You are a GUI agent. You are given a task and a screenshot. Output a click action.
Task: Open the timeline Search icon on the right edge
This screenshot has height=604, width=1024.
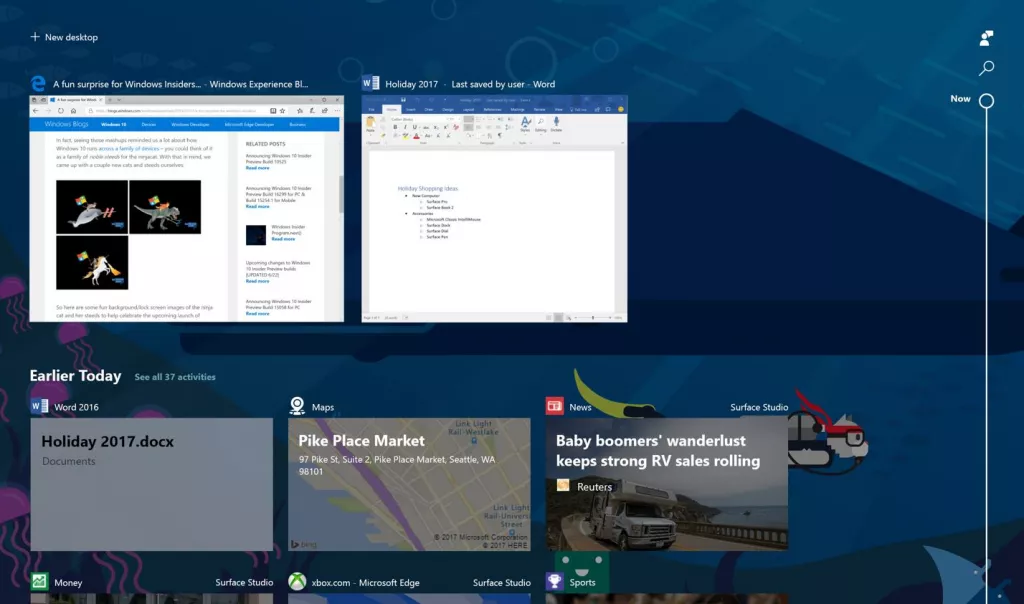click(986, 68)
